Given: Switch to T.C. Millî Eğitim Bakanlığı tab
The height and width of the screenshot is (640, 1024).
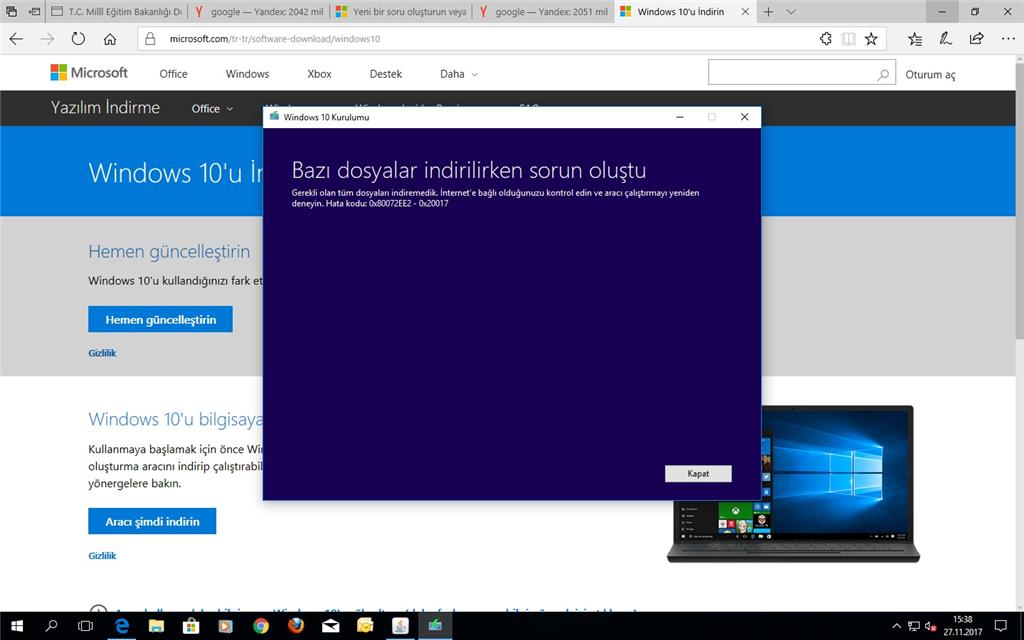Looking at the screenshot, I should (117, 12).
